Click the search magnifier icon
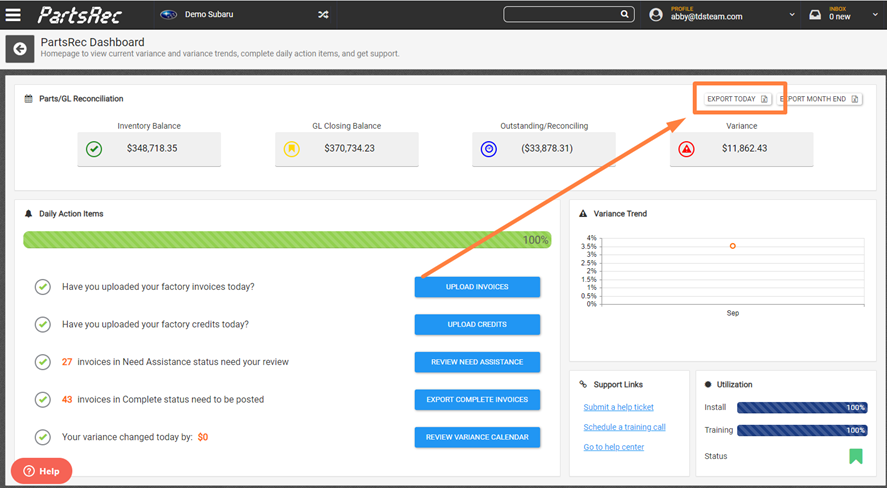This screenshot has height=488, width=887. (x=625, y=14)
